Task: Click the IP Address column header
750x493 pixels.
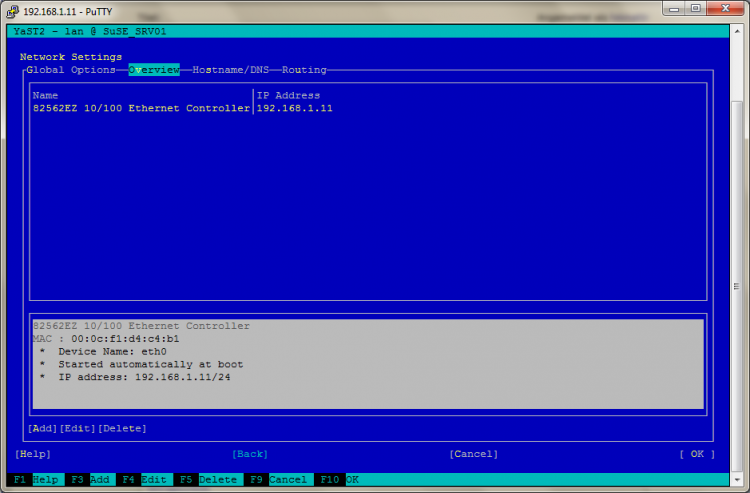Action: (x=288, y=95)
